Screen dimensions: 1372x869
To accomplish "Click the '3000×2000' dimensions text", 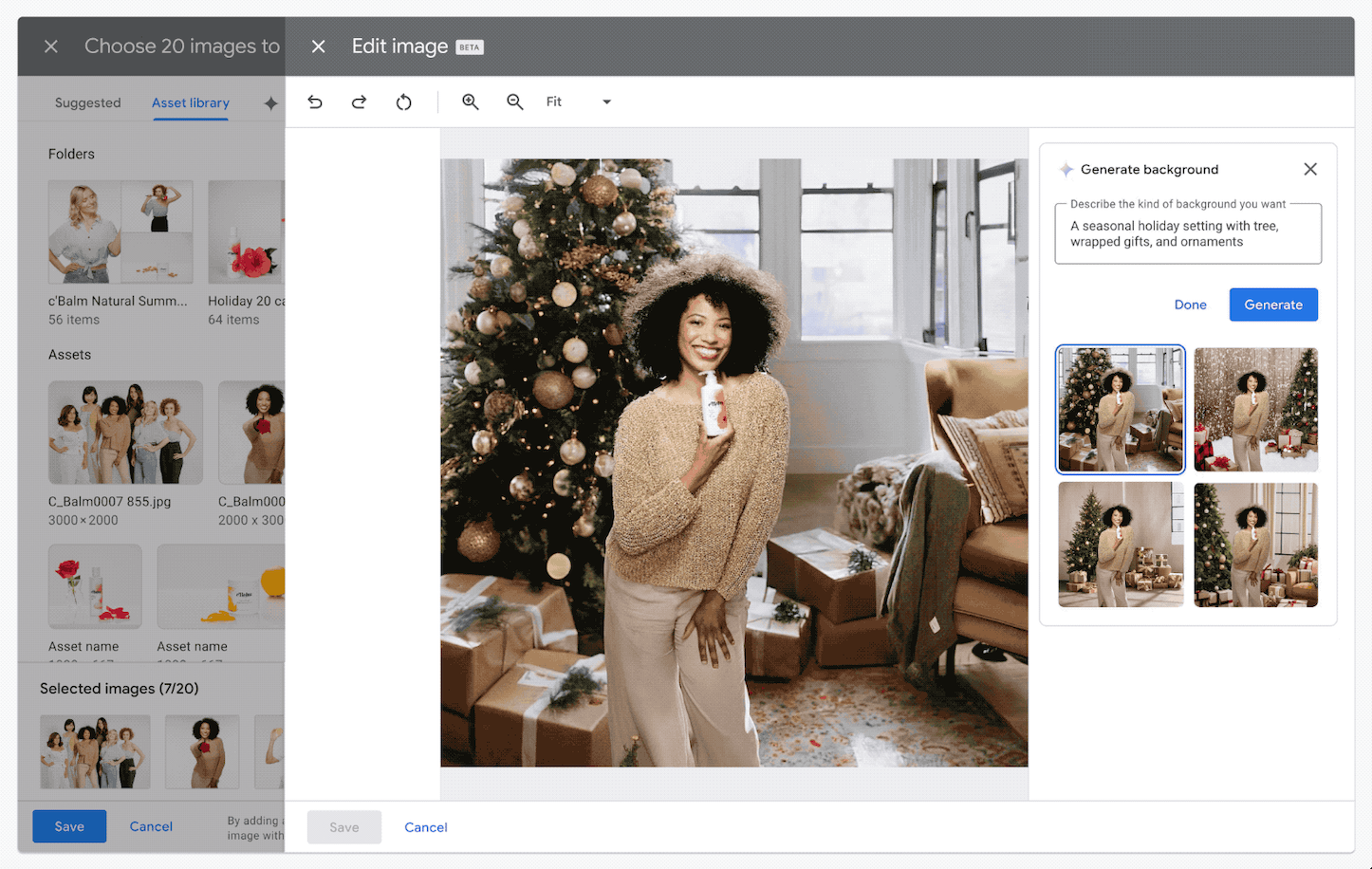I will (83, 520).
